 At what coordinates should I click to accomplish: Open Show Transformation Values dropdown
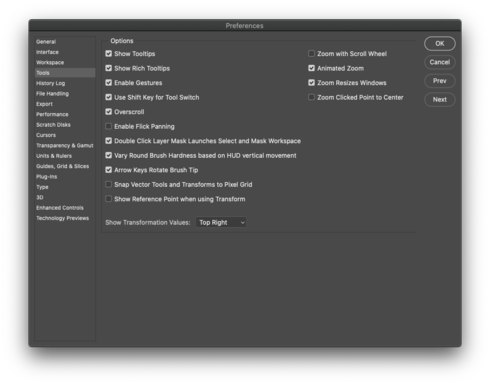pos(221,222)
